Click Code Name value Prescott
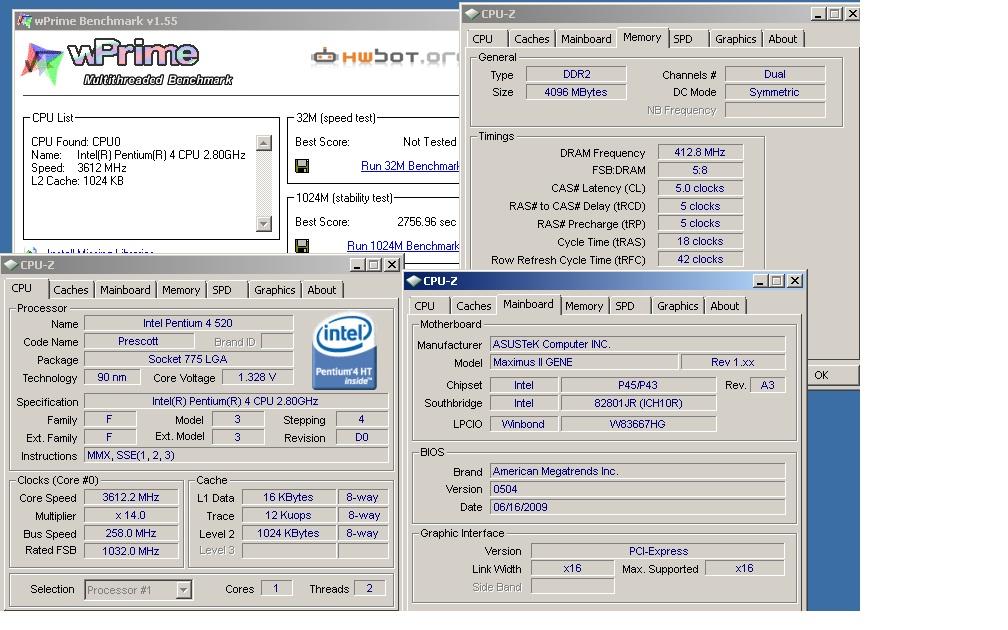The width and height of the screenshot is (1008, 630). [138, 341]
